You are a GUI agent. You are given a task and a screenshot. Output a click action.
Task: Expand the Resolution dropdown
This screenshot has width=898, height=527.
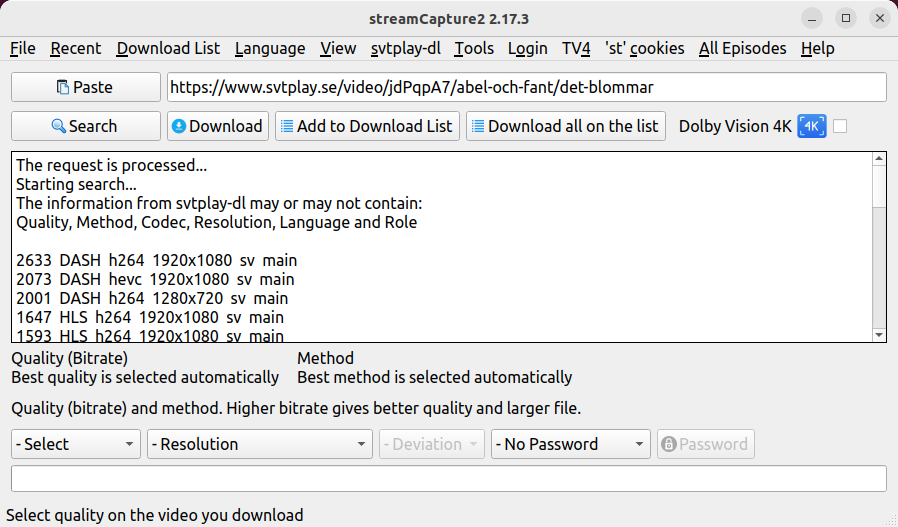pos(260,444)
